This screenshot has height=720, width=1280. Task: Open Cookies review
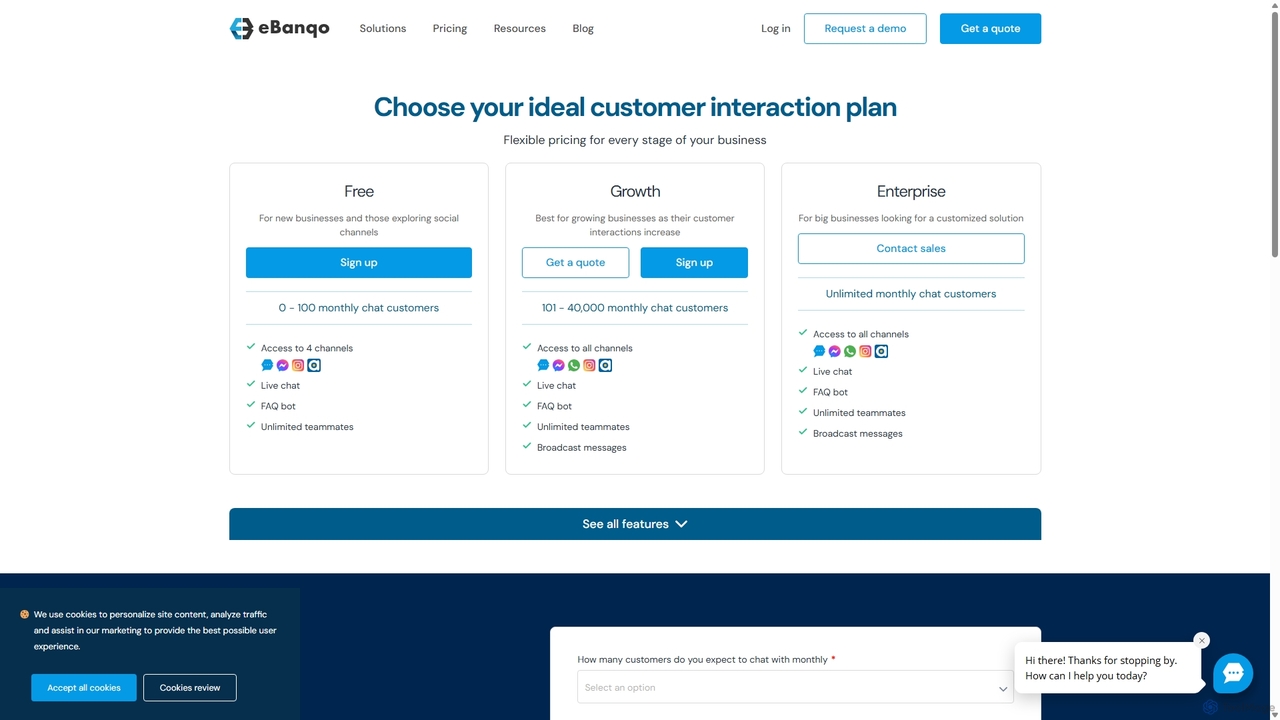[x=190, y=687]
